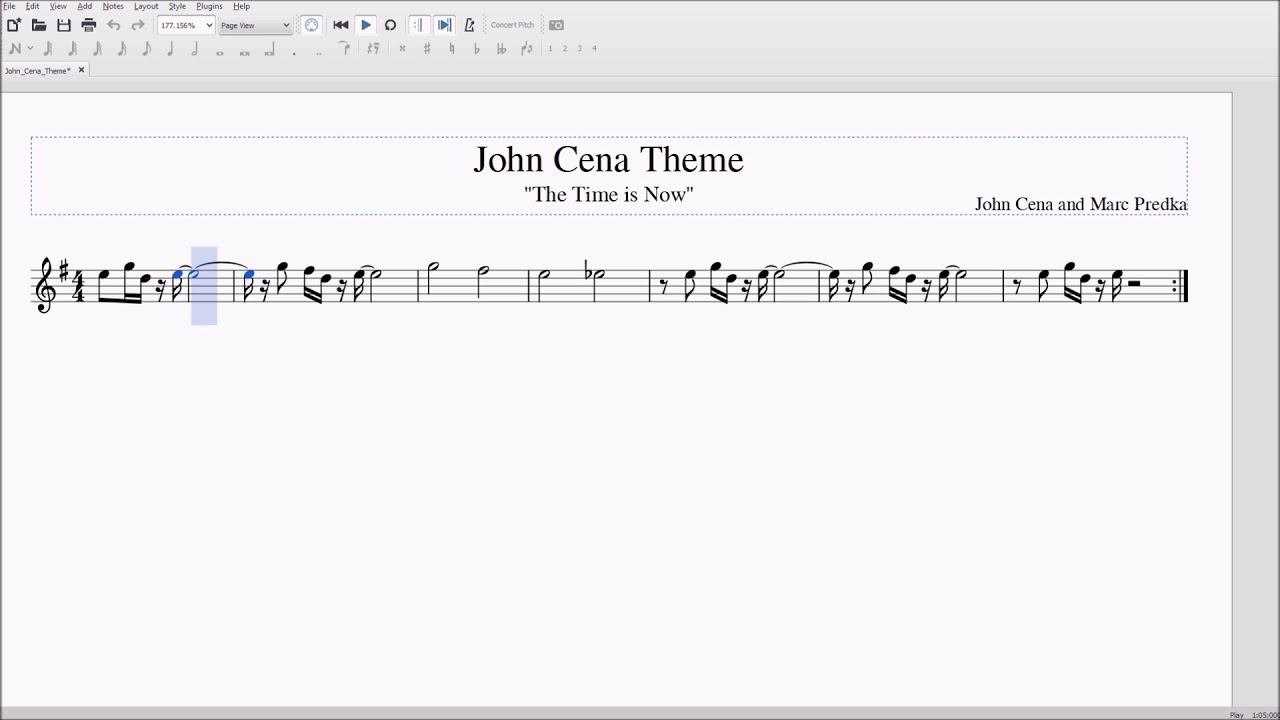Open the Plugins menu
The width and height of the screenshot is (1280, 720).
(209, 6)
